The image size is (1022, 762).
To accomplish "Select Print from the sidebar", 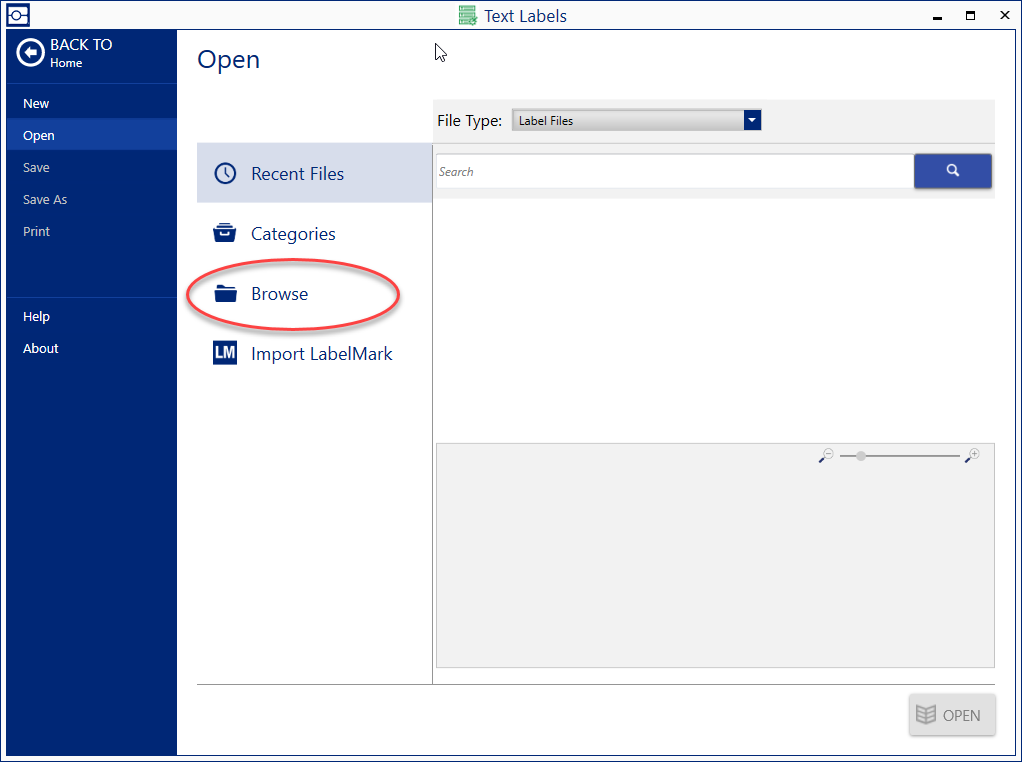I will tap(36, 231).
